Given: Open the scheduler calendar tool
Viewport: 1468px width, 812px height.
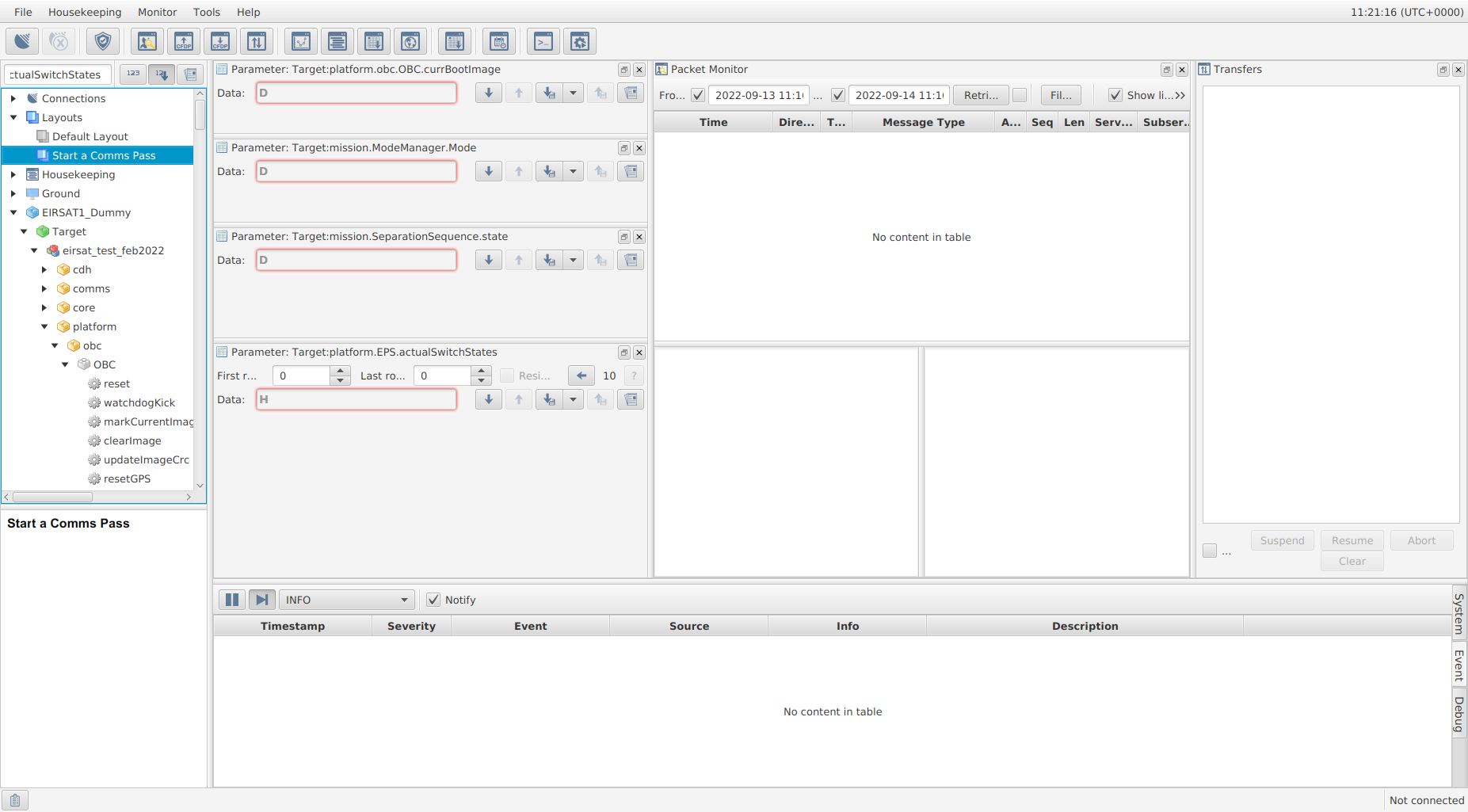Looking at the screenshot, I should [499, 41].
